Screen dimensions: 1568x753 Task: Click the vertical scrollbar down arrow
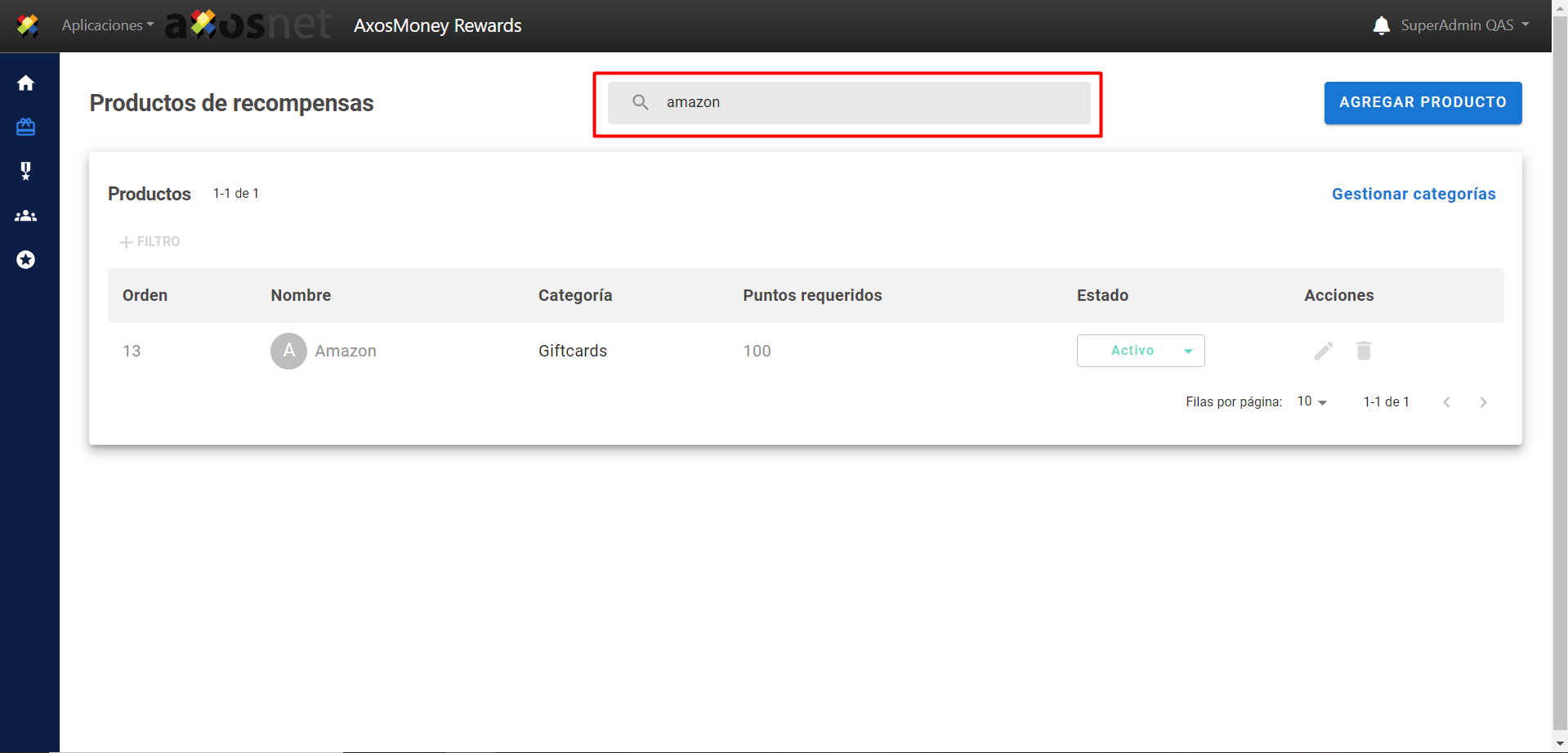click(1559, 744)
